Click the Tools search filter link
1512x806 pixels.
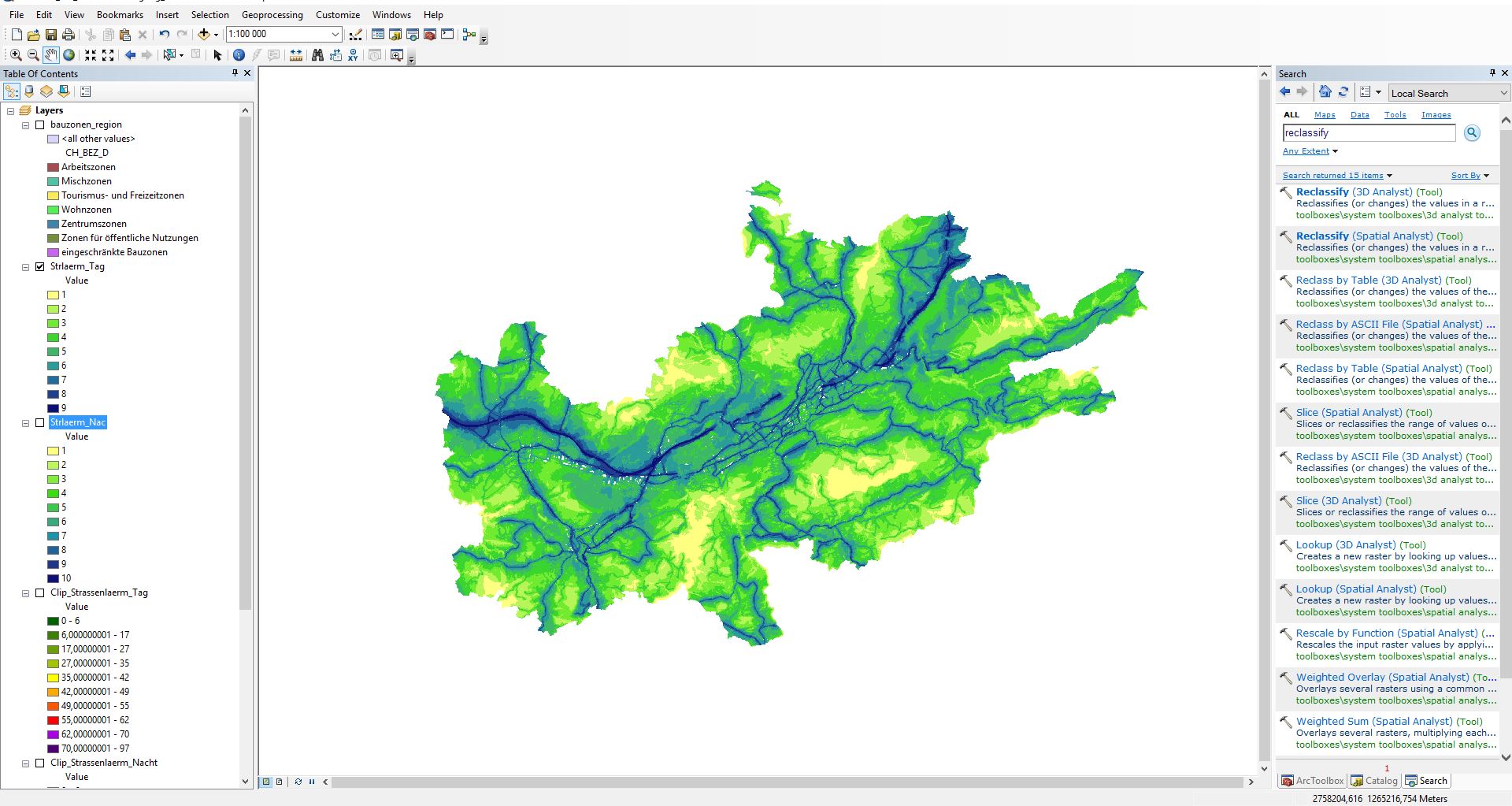[x=1395, y=115]
